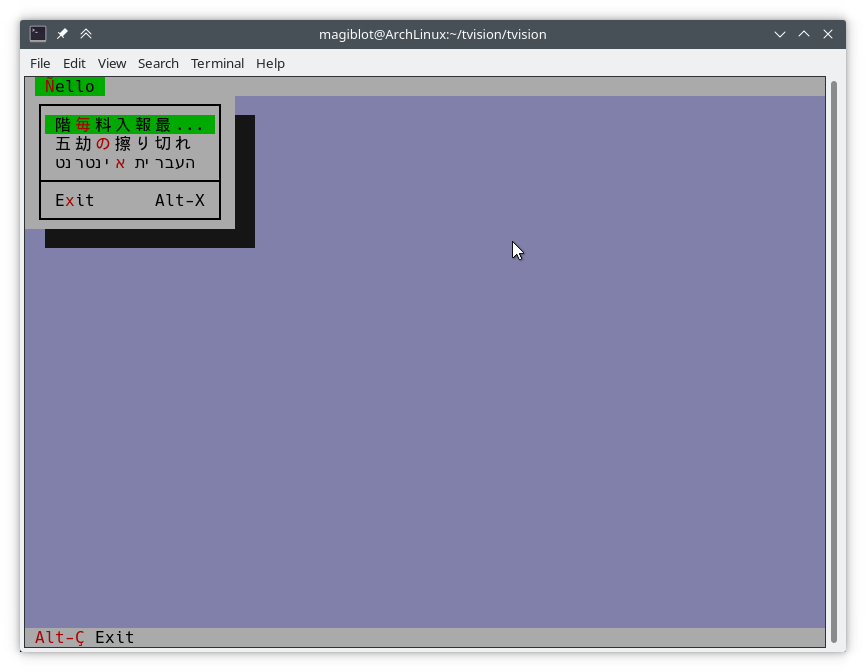This screenshot has width=866, height=672.
Task: Click the window title magiblot@ArchLinux:~/tvision/tvision
Action: [432, 34]
